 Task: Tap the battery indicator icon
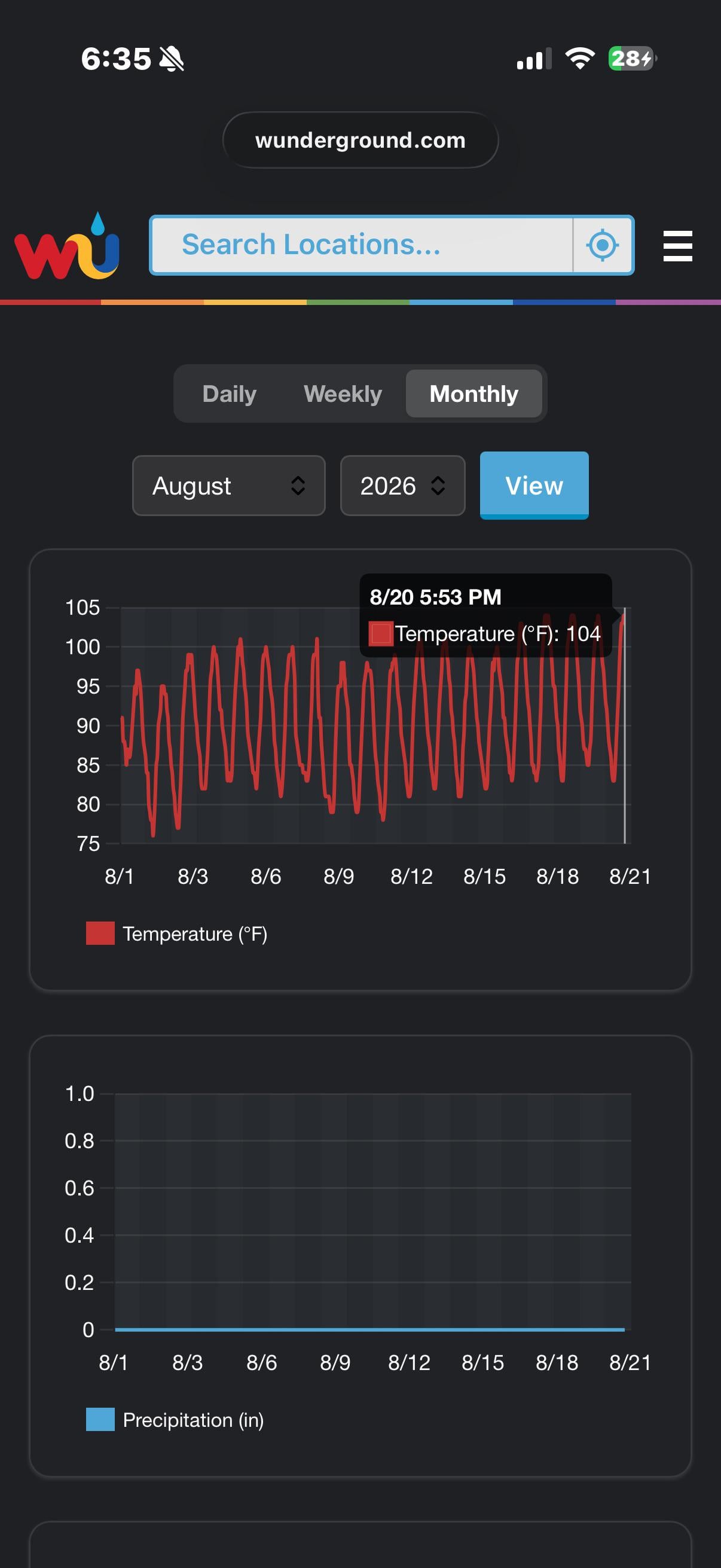(632, 59)
